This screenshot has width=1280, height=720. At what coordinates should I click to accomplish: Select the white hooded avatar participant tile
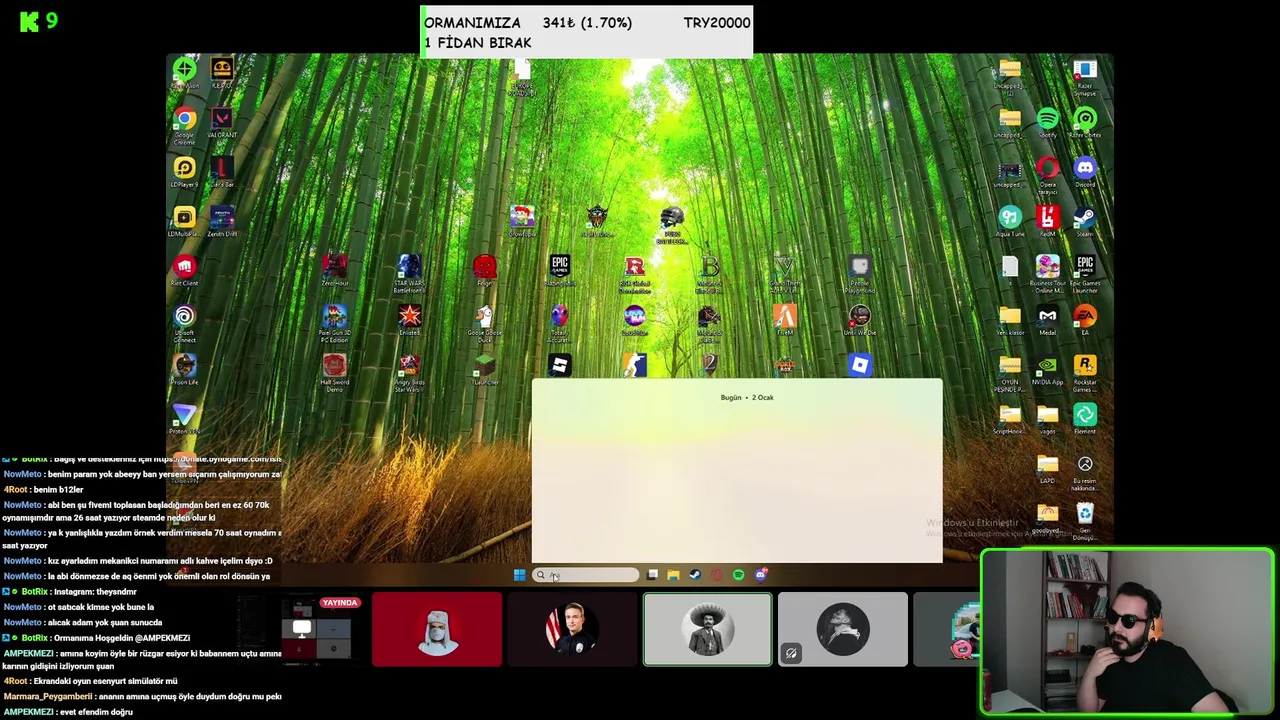[437, 629]
